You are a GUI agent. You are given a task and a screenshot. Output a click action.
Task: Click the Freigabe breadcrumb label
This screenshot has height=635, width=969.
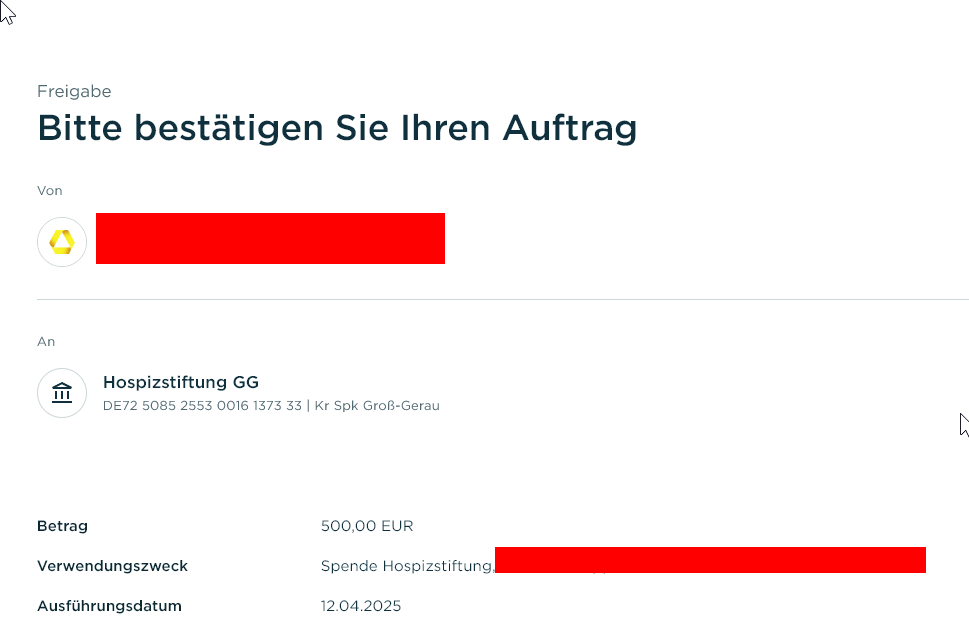click(74, 91)
